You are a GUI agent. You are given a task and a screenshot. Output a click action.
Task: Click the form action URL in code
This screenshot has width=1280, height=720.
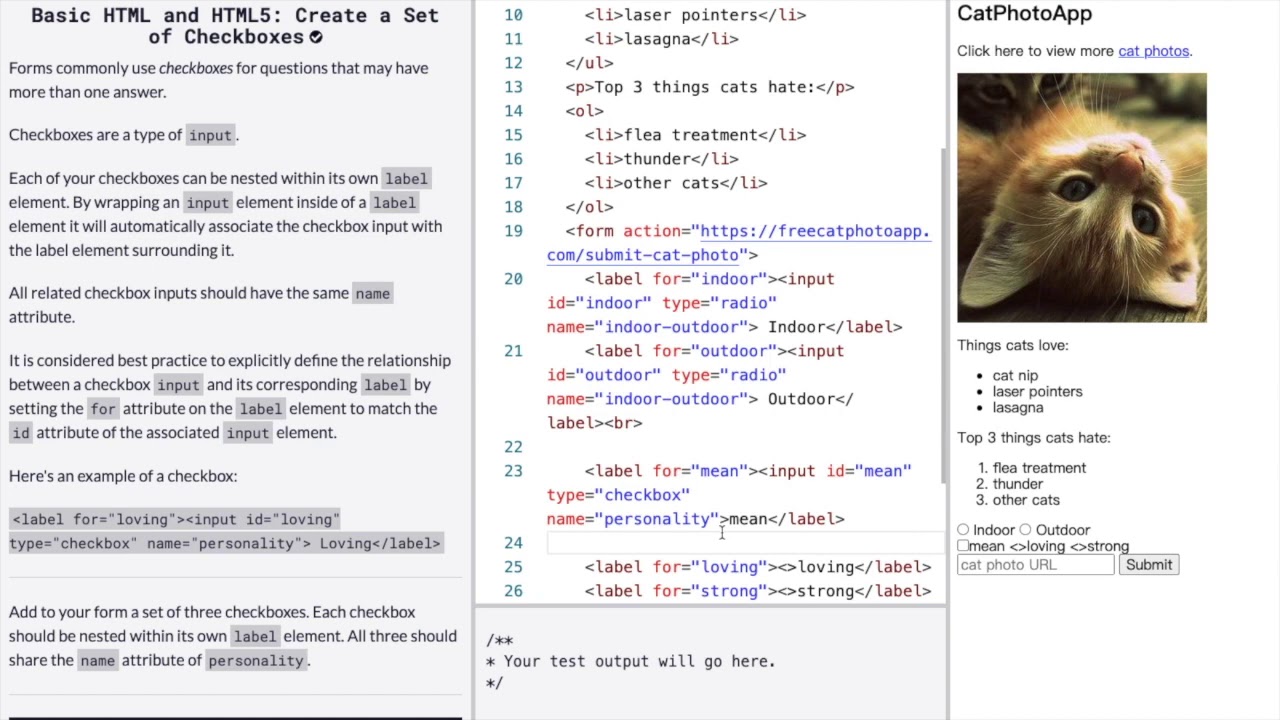point(738,243)
